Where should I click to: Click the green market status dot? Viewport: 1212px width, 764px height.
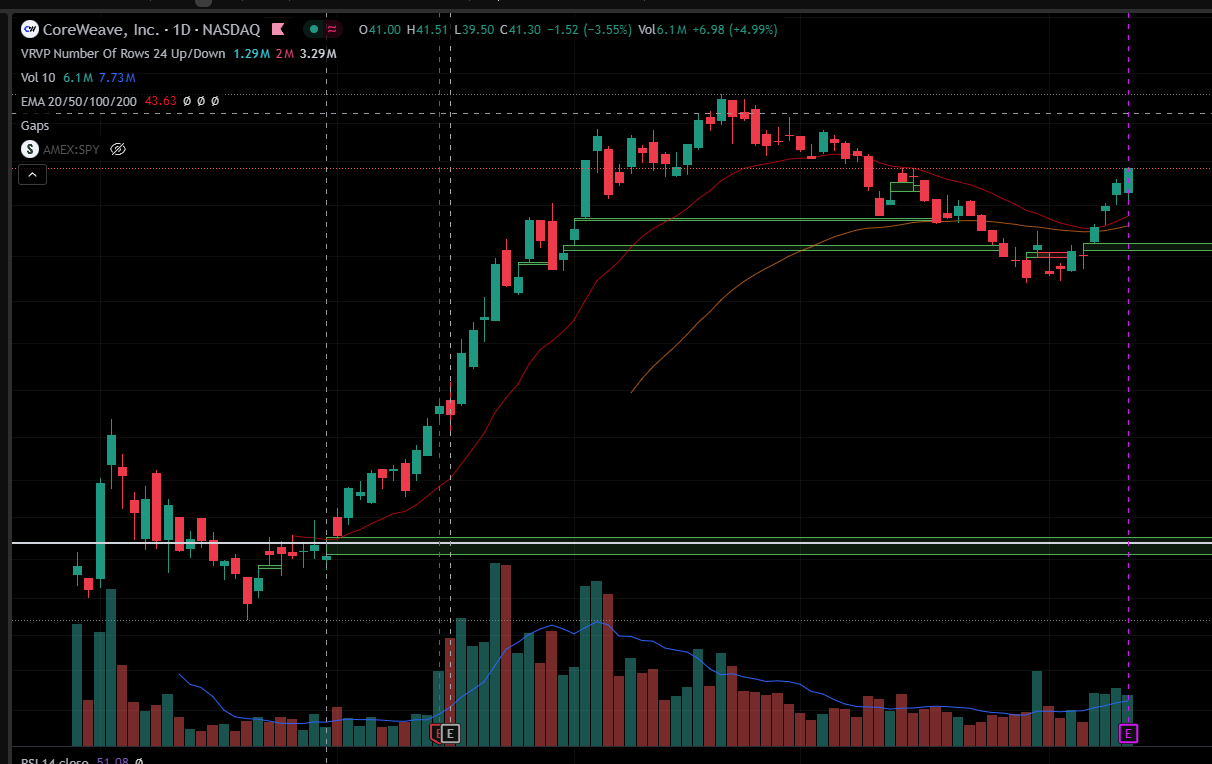pos(313,30)
